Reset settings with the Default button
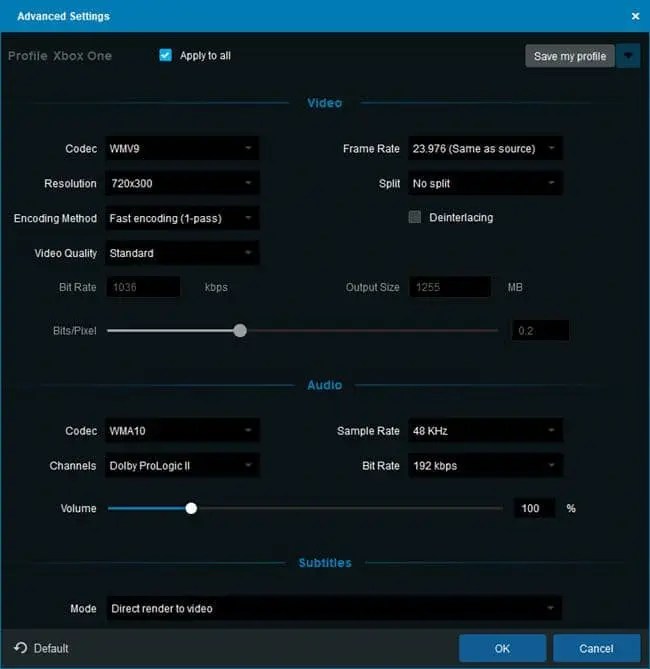650x669 pixels. coord(41,648)
